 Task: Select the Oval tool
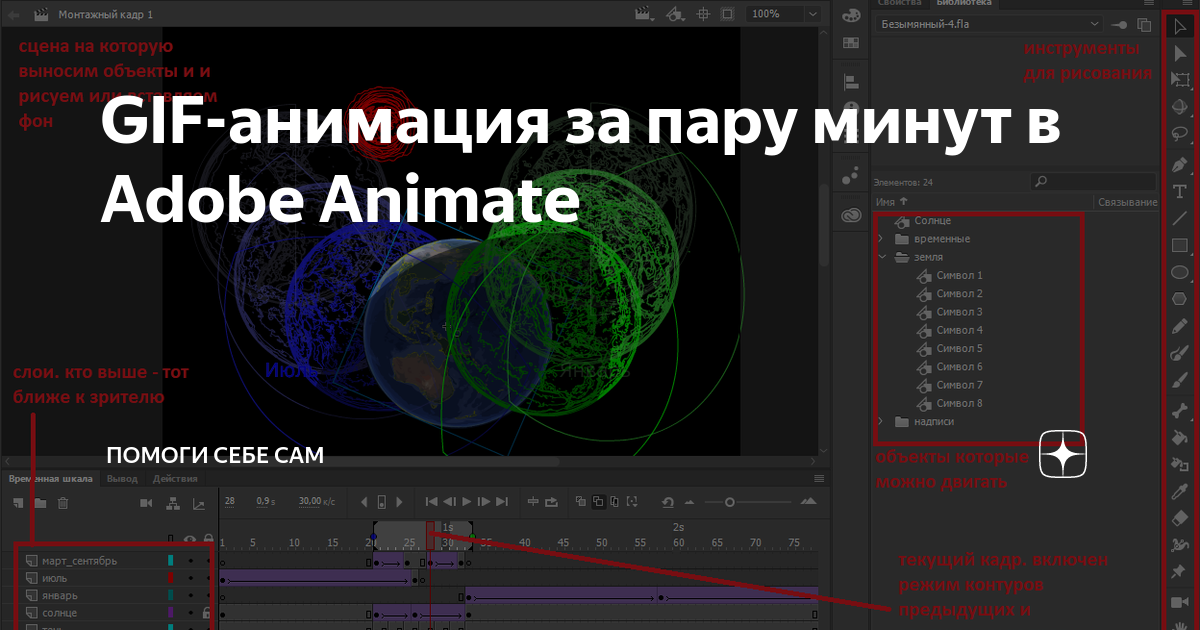1179,272
